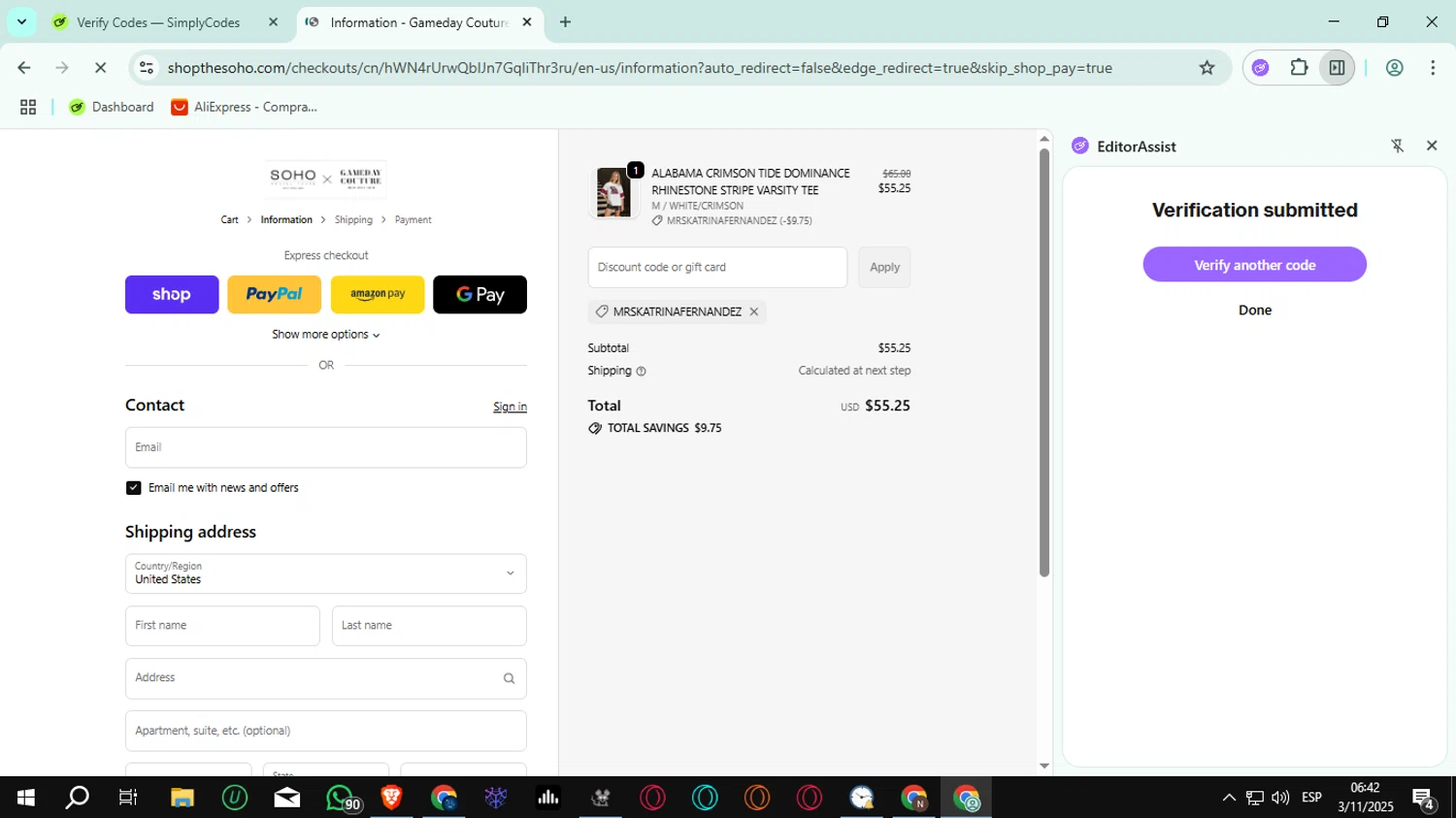This screenshot has width=1456, height=818.
Task: Switch to Verify Codes — SimplyCodes tab
Action: tap(157, 22)
